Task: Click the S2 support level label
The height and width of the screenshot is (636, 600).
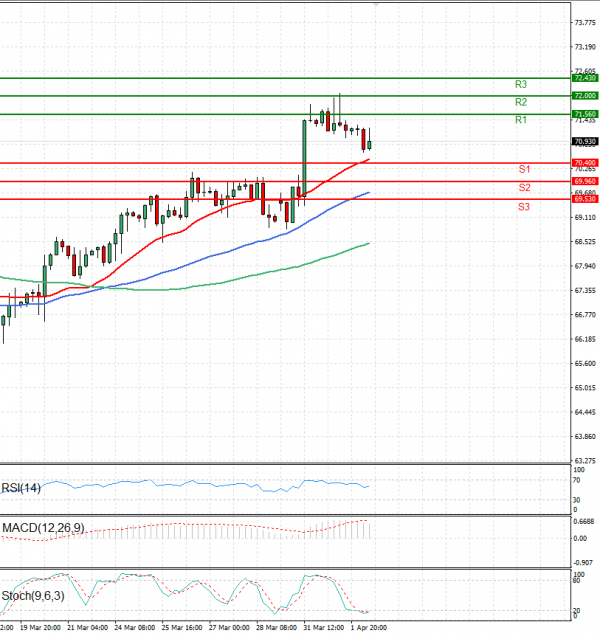Action: pyautogui.click(x=524, y=188)
